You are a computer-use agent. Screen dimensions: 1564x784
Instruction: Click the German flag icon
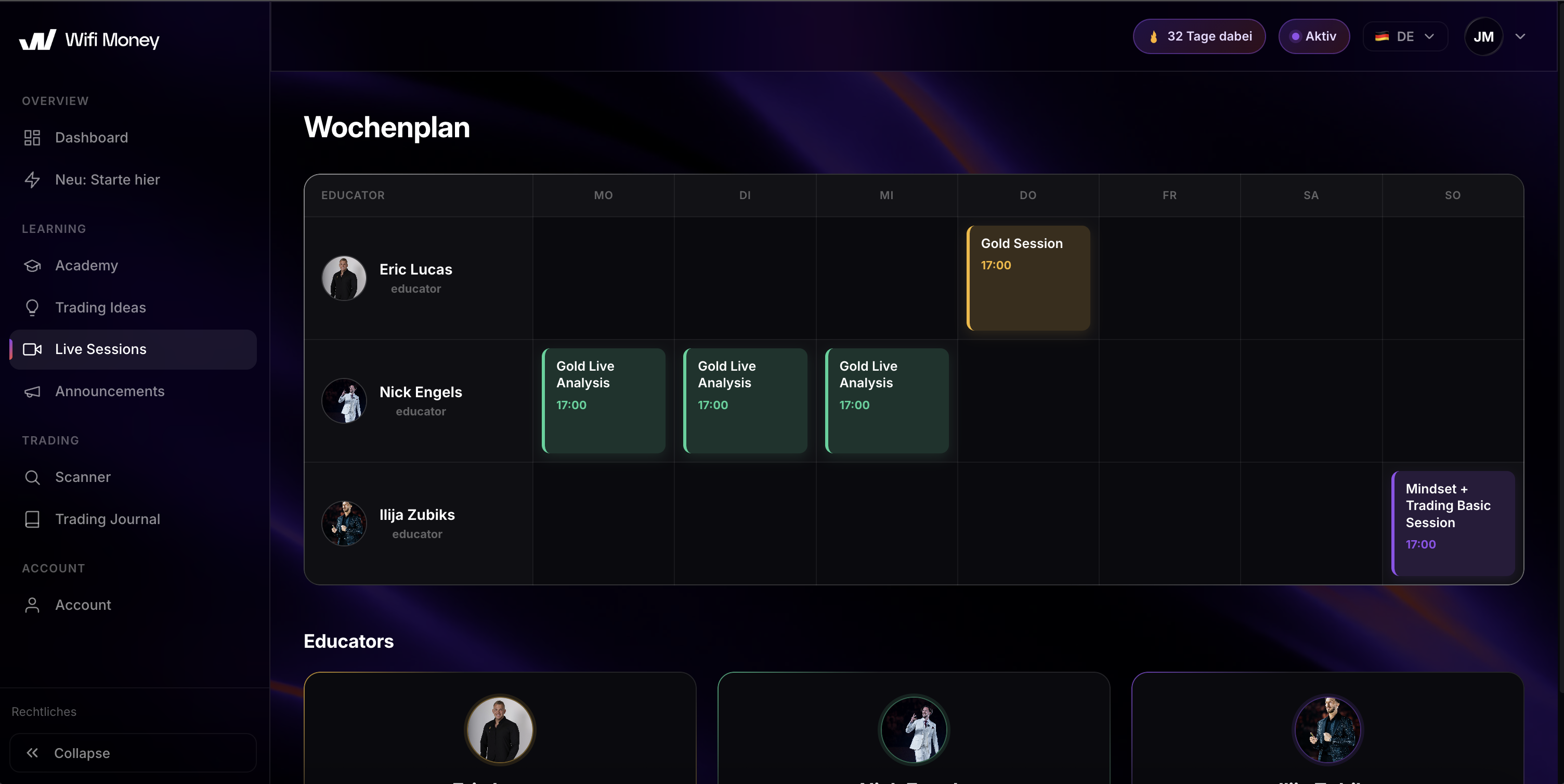(1382, 36)
